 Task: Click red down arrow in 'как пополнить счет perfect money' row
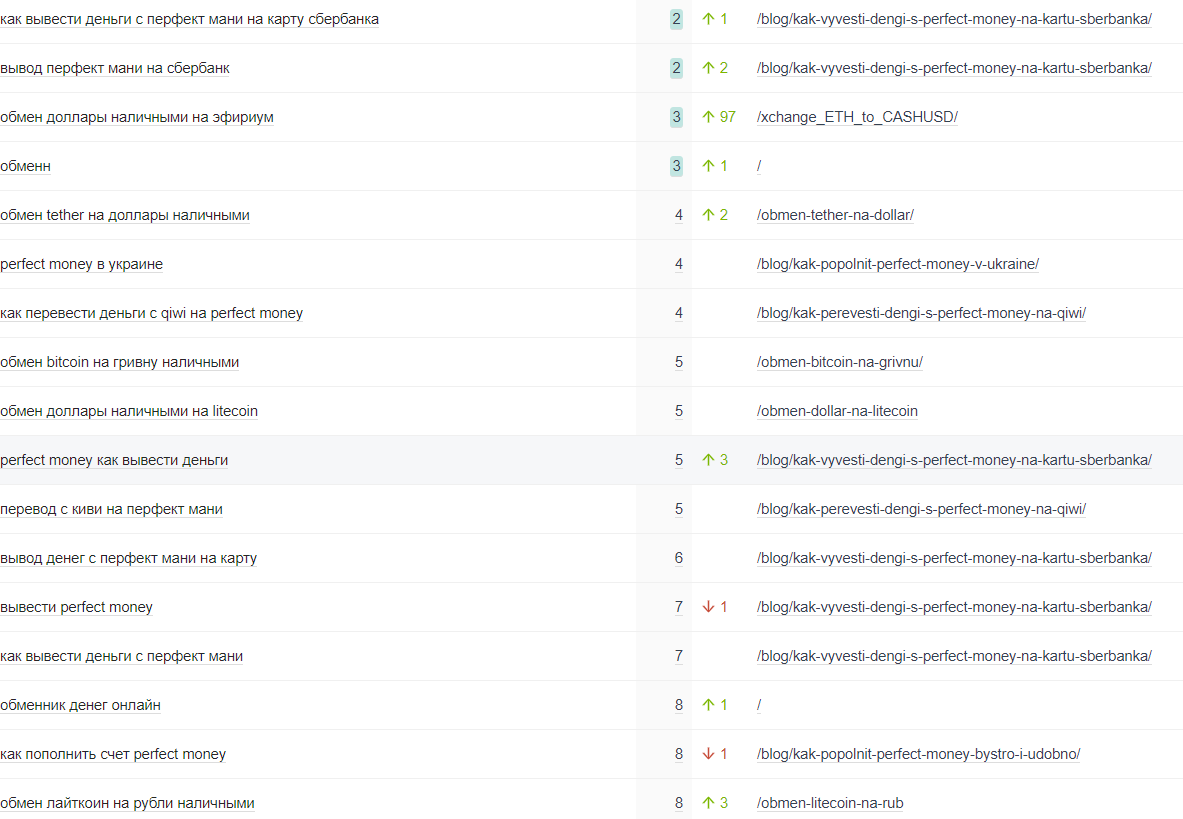(708, 754)
